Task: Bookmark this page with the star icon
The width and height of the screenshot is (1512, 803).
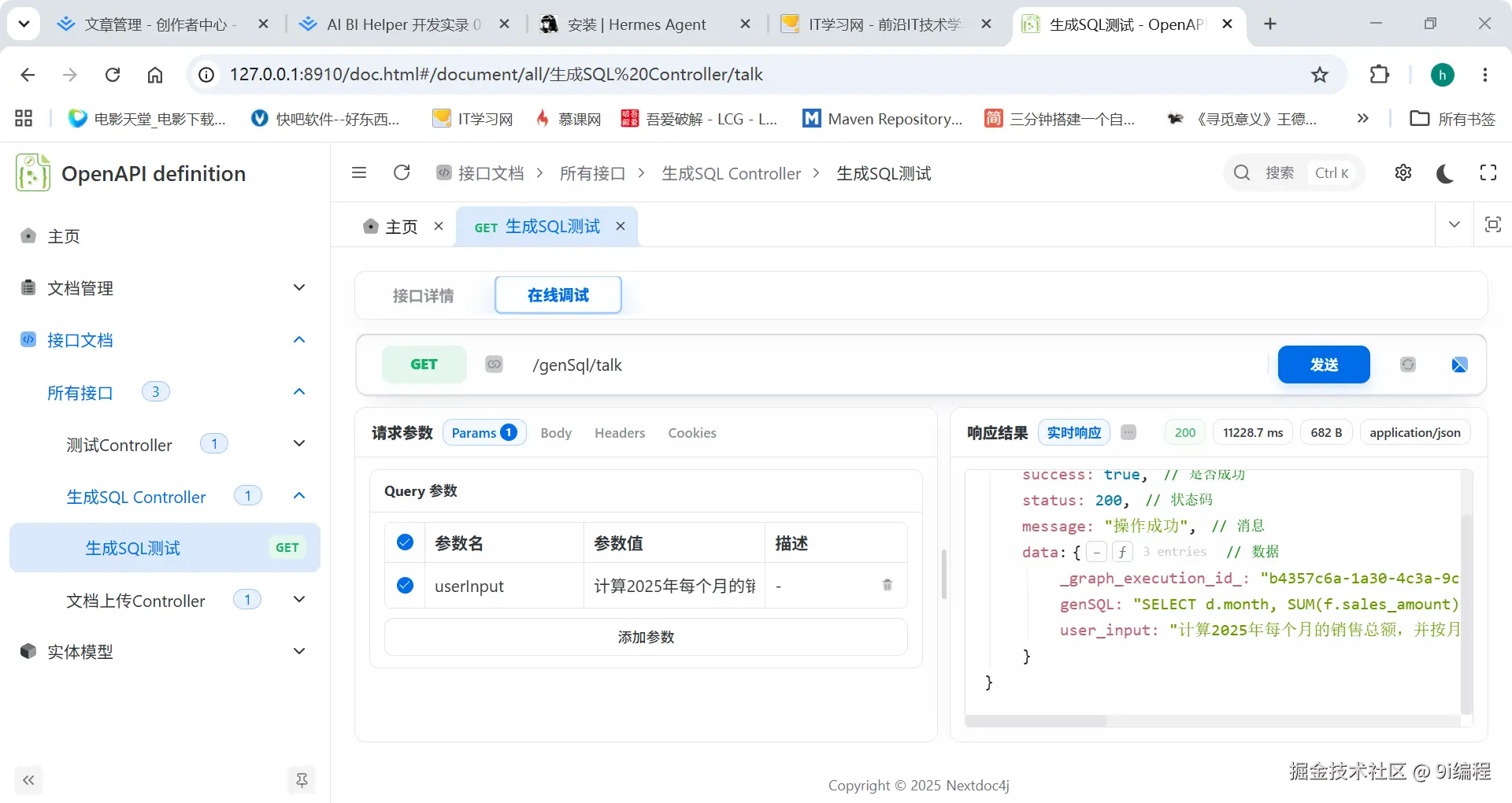Action: pyautogui.click(x=1320, y=75)
